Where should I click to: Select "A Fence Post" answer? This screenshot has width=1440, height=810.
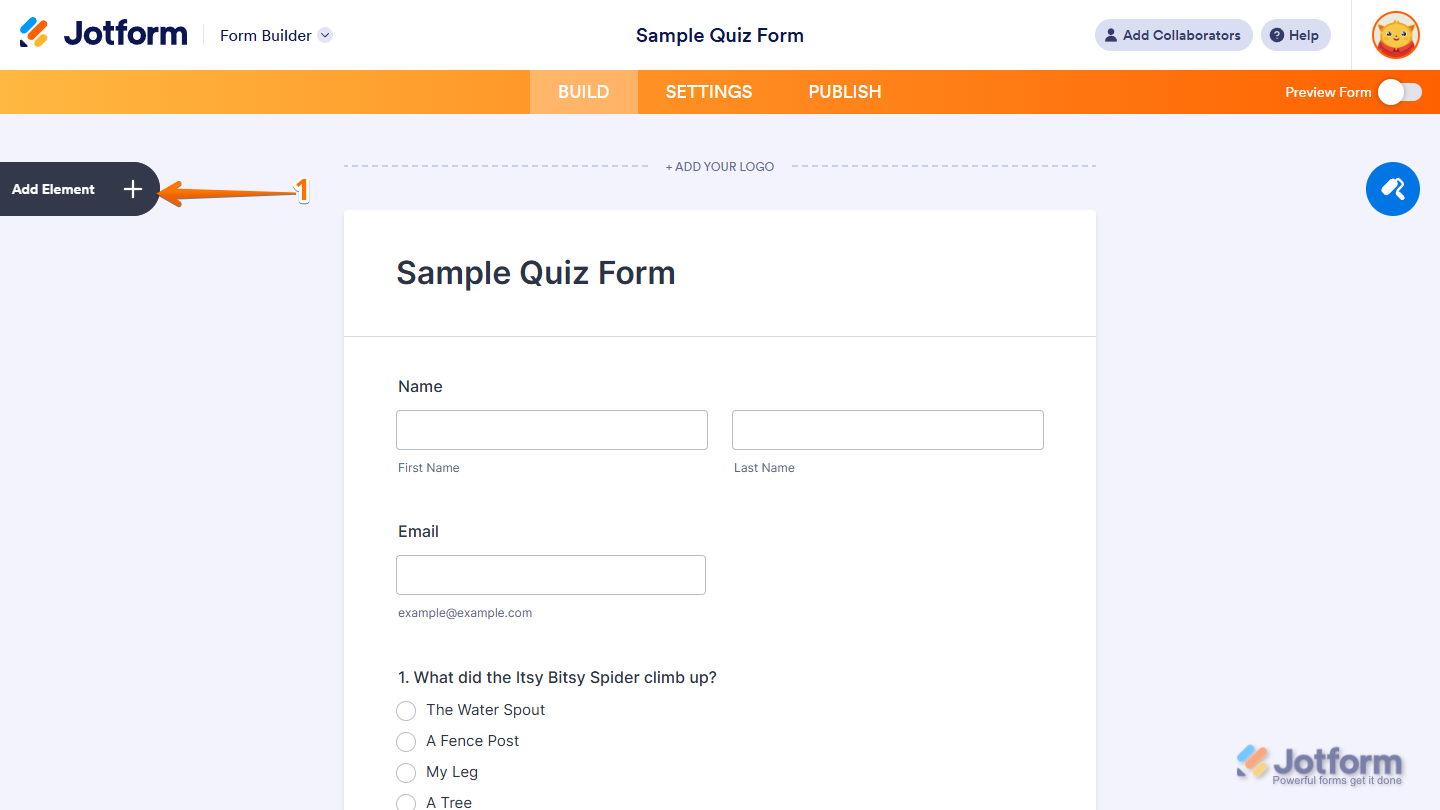(x=406, y=741)
